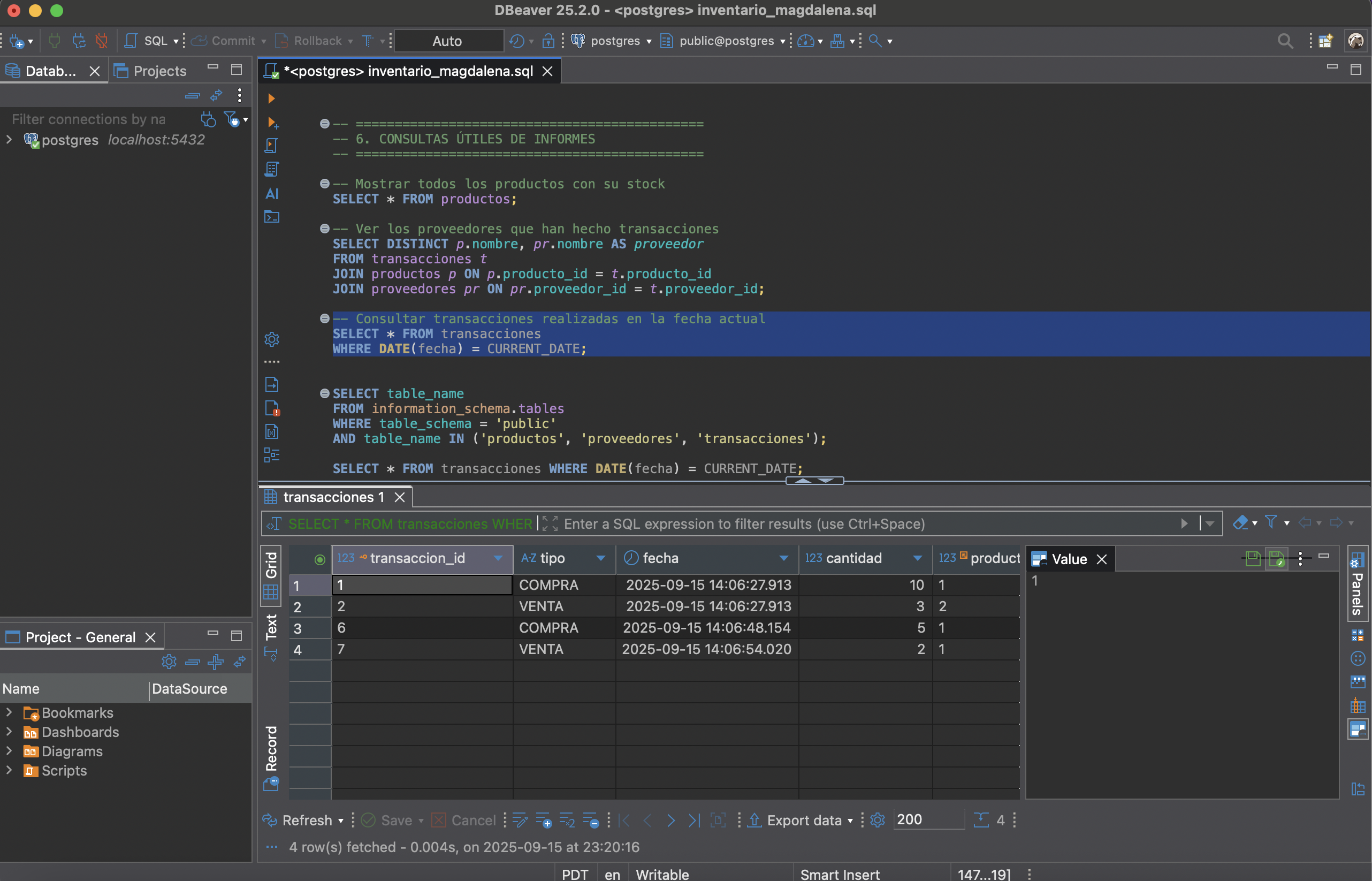The width and height of the screenshot is (1372, 881).
Task: Go to the last results page
Action: 693,821
